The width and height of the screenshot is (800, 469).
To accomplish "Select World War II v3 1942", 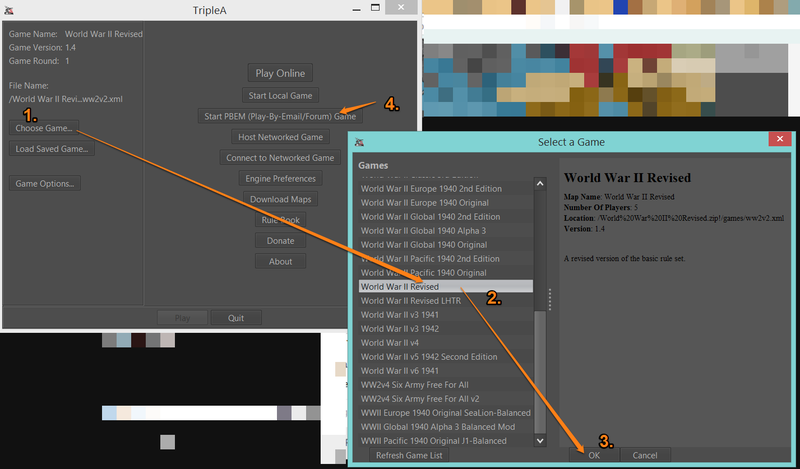I will [446, 329].
